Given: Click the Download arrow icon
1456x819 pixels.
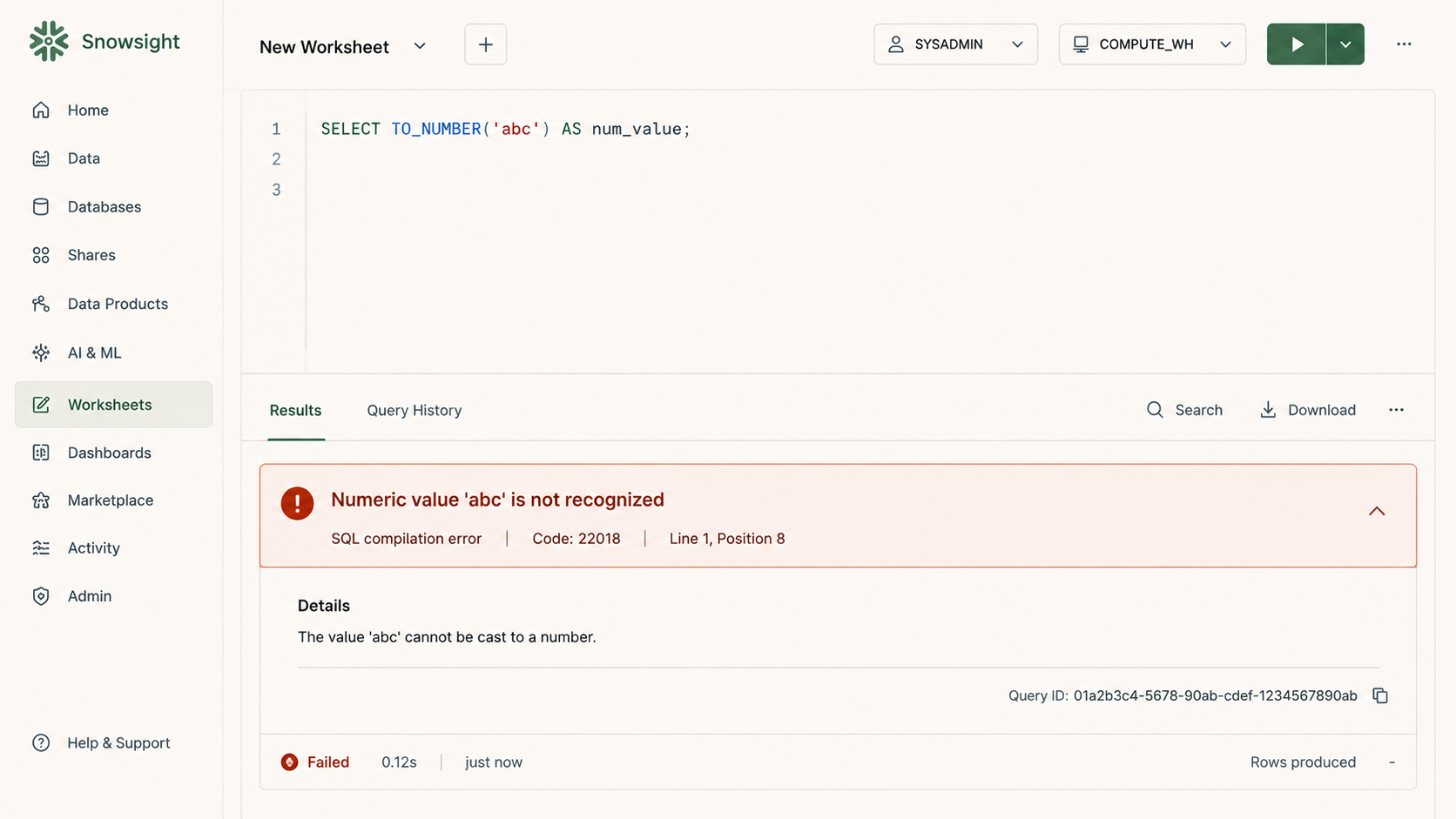Looking at the screenshot, I should point(1268,410).
